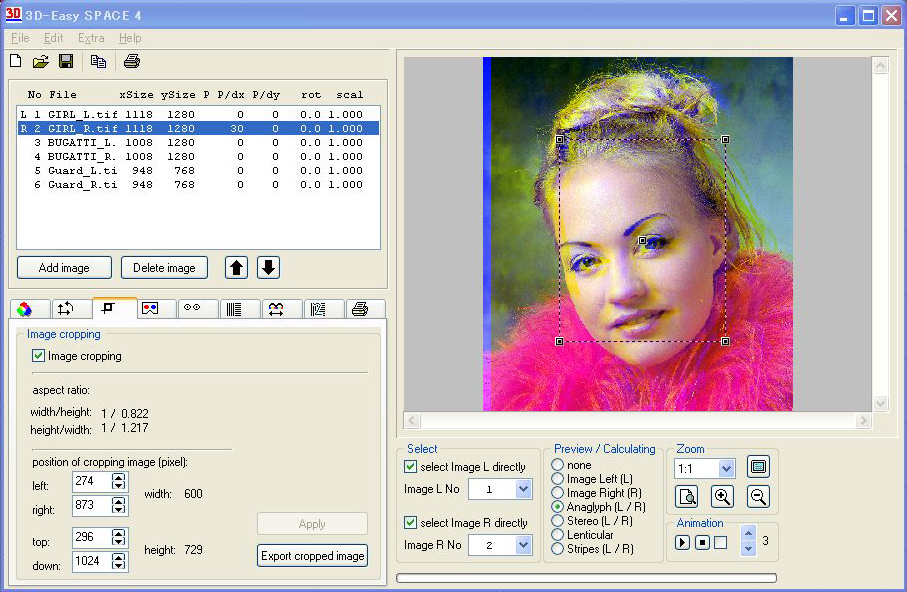Image resolution: width=907 pixels, height=592 pixels.
Task: Click the open file folder icon
Action: pos(40,62)
